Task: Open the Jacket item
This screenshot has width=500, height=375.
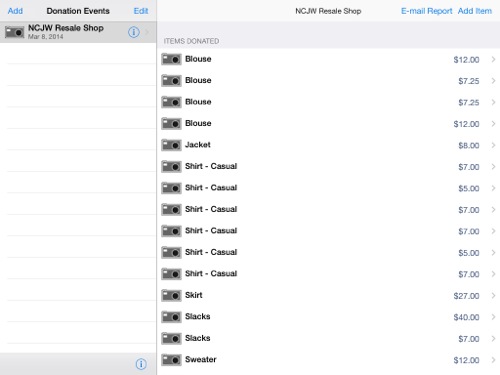Action: (328, 145)
